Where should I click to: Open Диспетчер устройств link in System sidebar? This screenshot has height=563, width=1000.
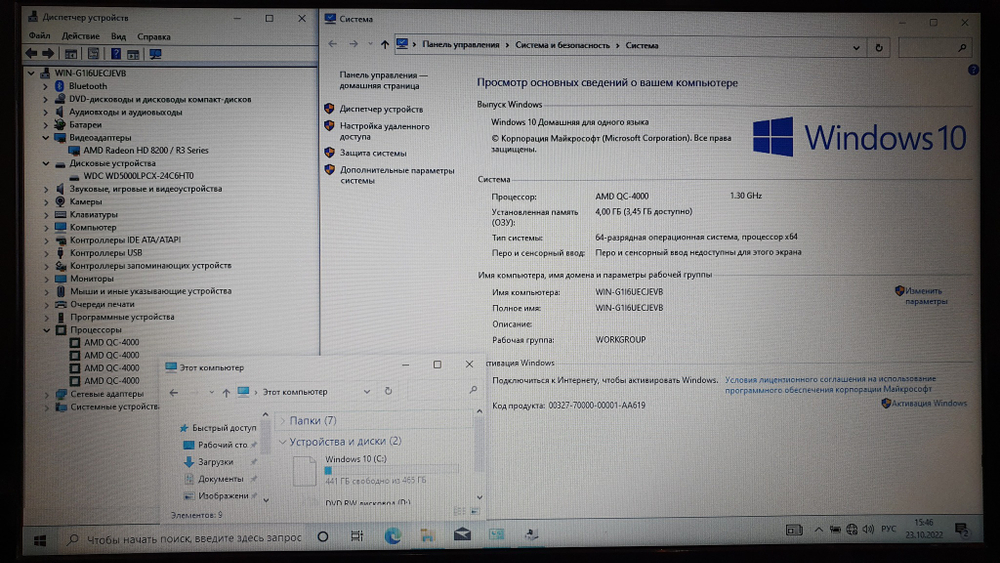click(381, 109)
